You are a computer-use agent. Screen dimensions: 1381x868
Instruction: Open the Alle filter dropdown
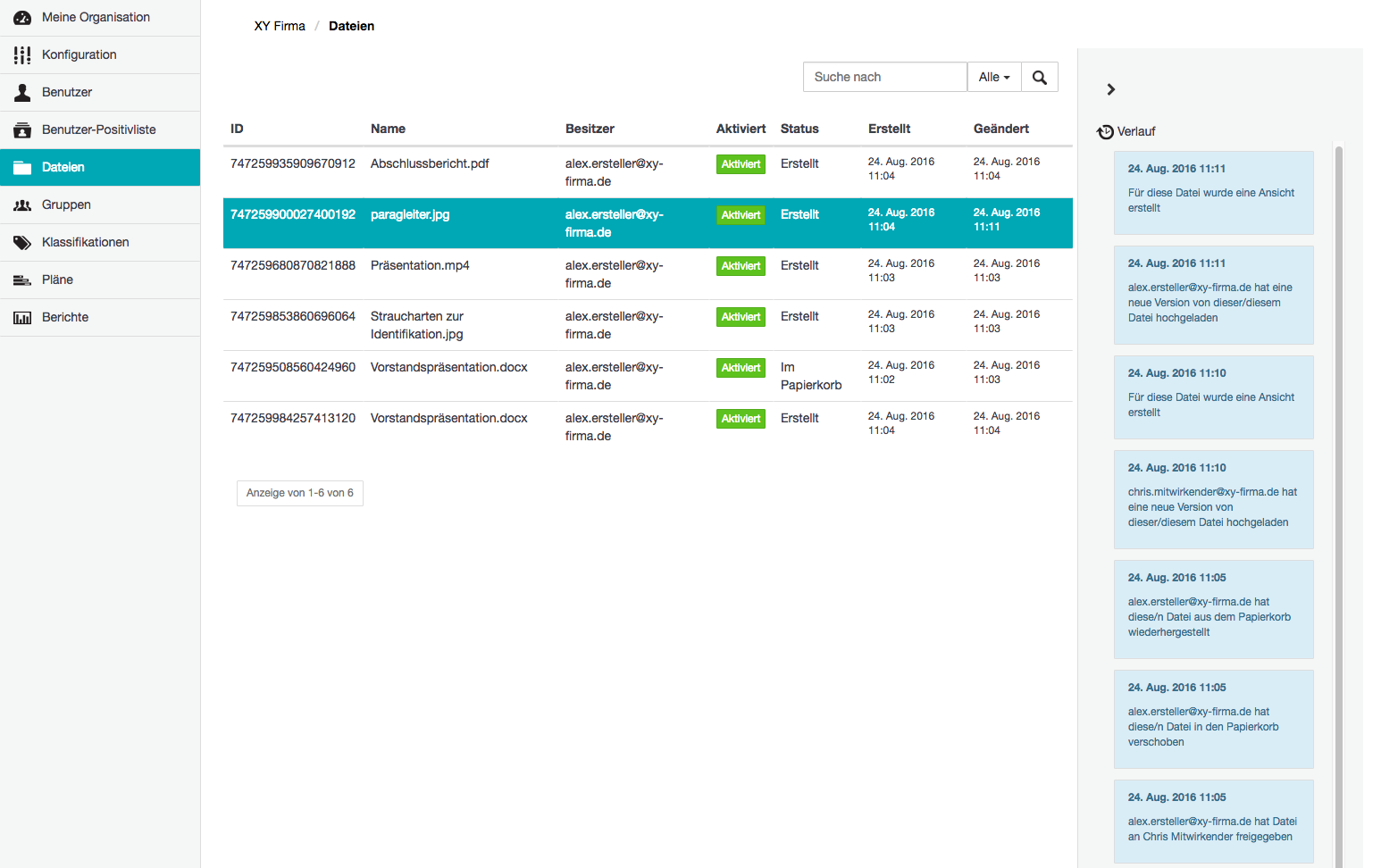(994, 78)
